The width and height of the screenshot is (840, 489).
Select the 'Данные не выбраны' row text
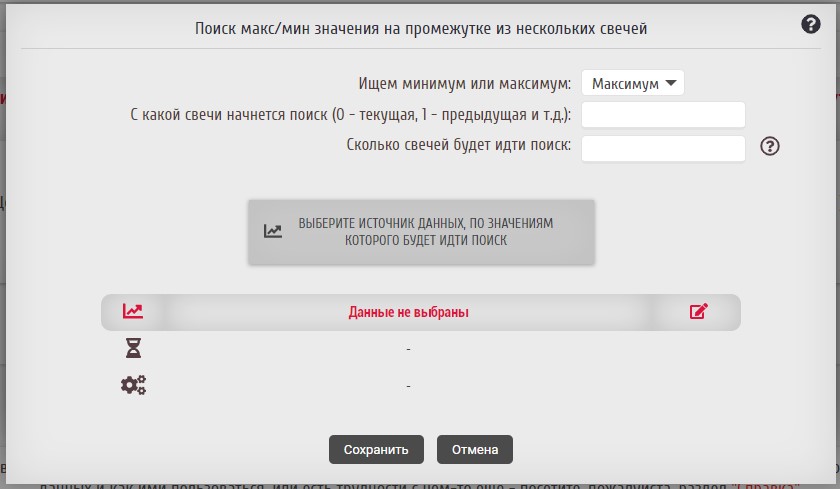[408, 312]
